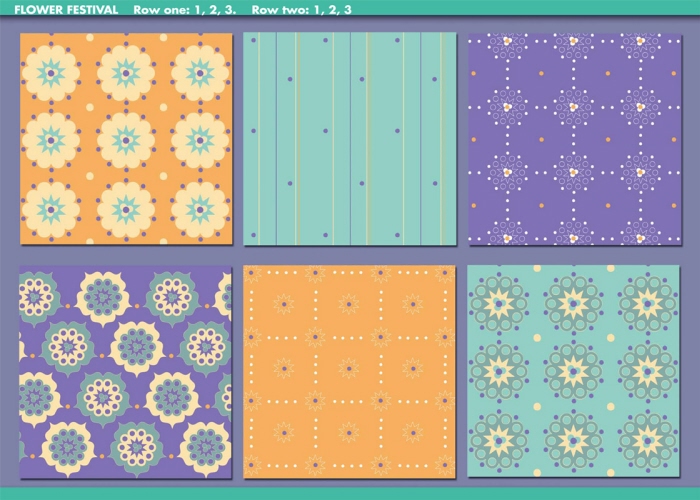Click the orange cream flower pattern tile
The width and height of the screenshot is (700, 500).
pos(126,138)
